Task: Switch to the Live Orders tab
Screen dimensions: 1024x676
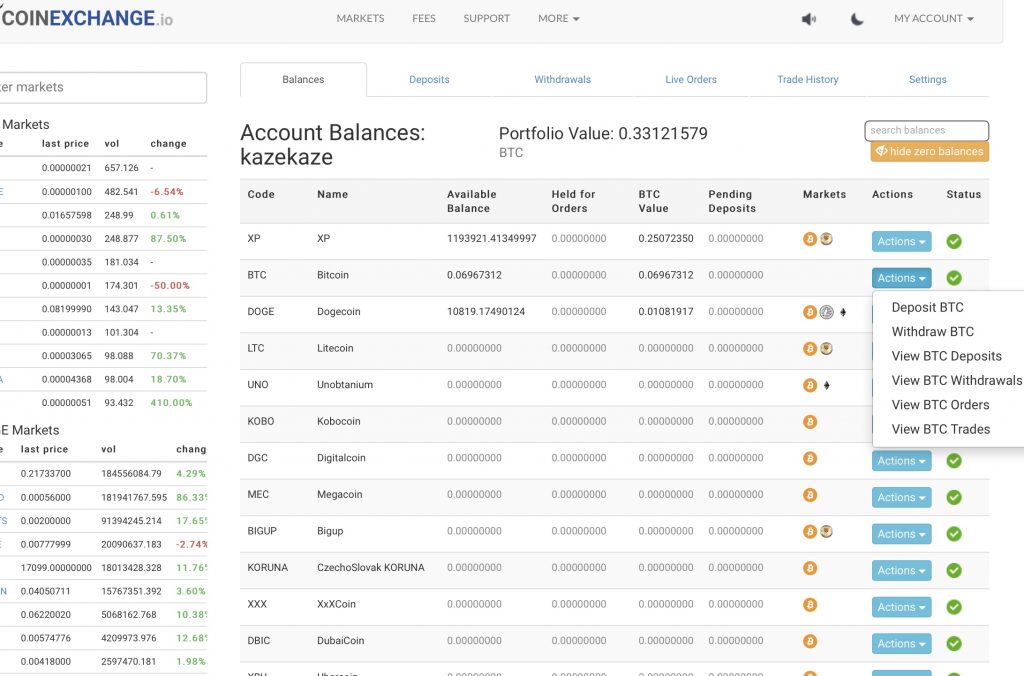Action: click(x=691, y=80)
